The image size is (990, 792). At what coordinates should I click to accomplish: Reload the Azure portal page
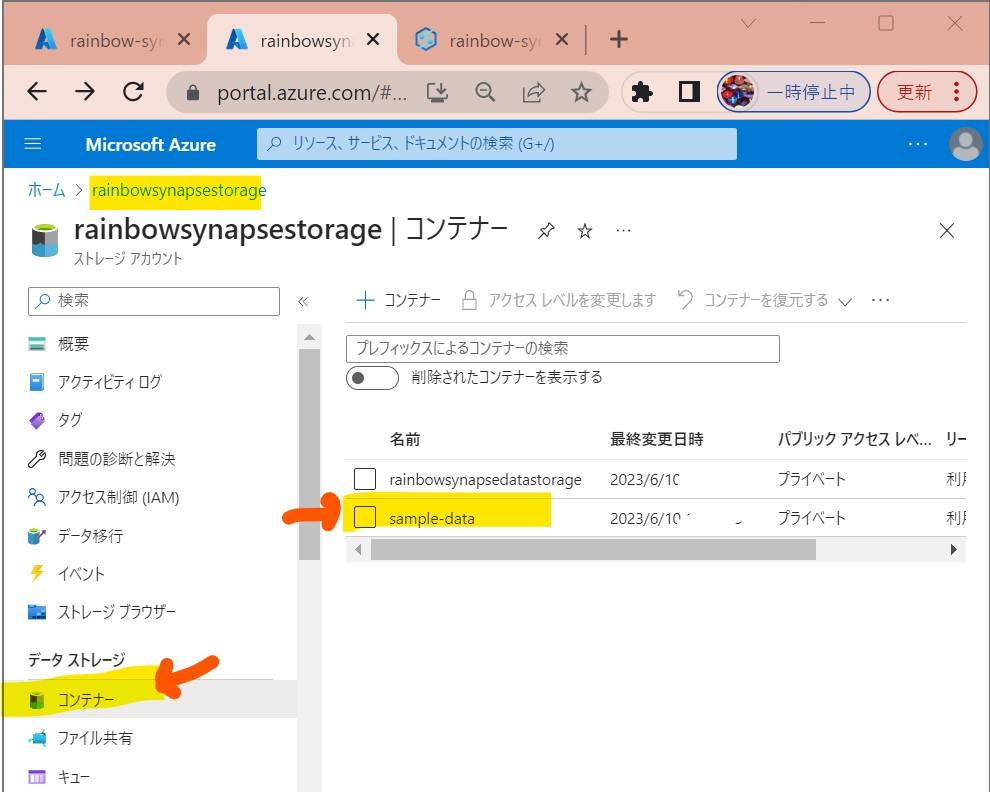(133, 92)
